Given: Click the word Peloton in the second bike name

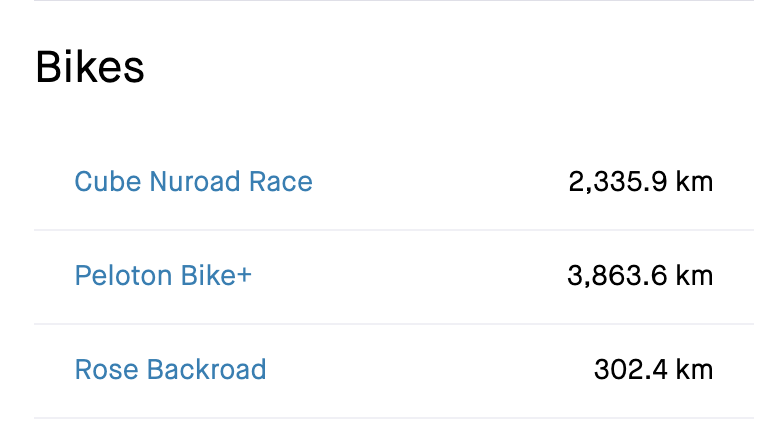Looking at the screenshot, I should [x=123, y=276].
